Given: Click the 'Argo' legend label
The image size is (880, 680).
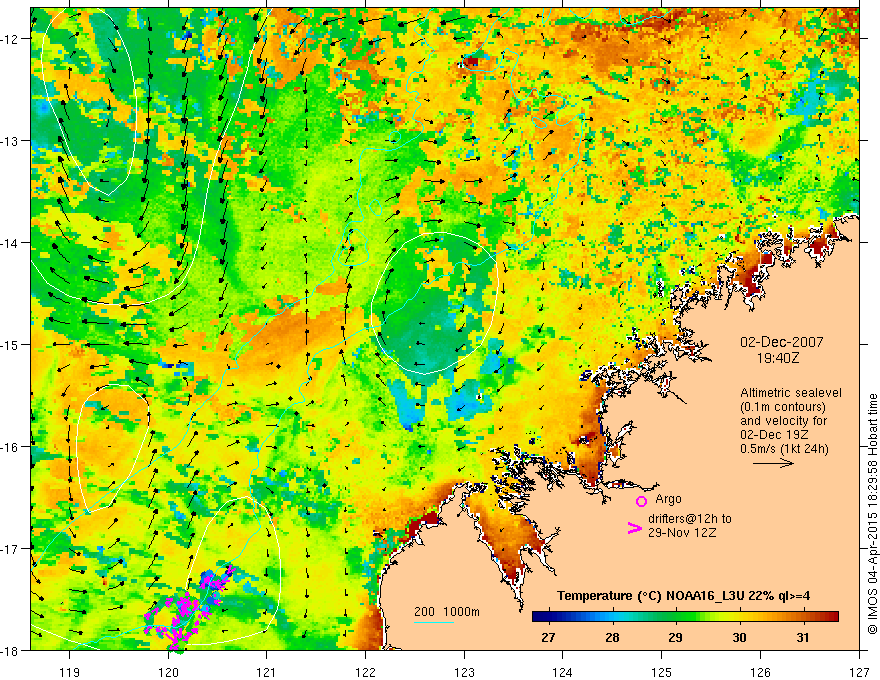Looking at the screenshot, I should (668, 499).
